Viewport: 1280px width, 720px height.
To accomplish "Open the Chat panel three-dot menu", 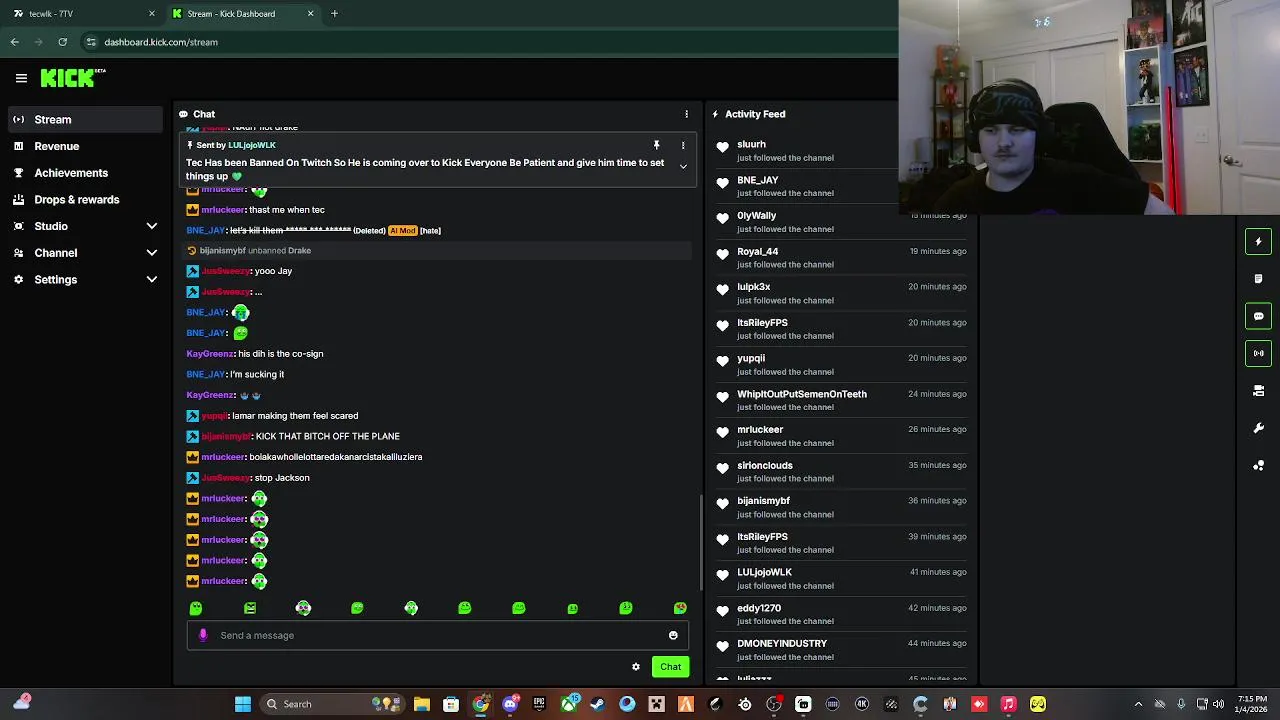I will pyautogui.click(x=686, y=114).
